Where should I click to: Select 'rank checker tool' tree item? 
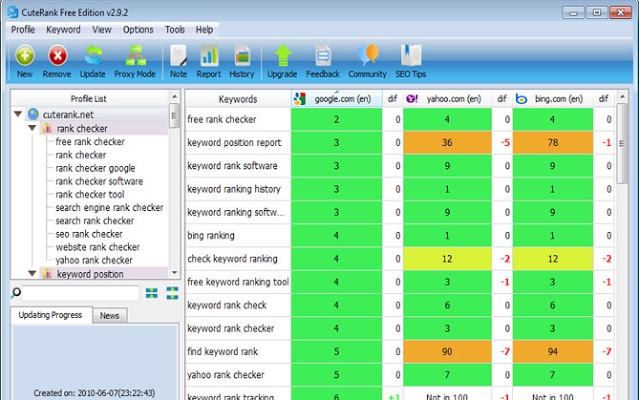pos(90,194)
